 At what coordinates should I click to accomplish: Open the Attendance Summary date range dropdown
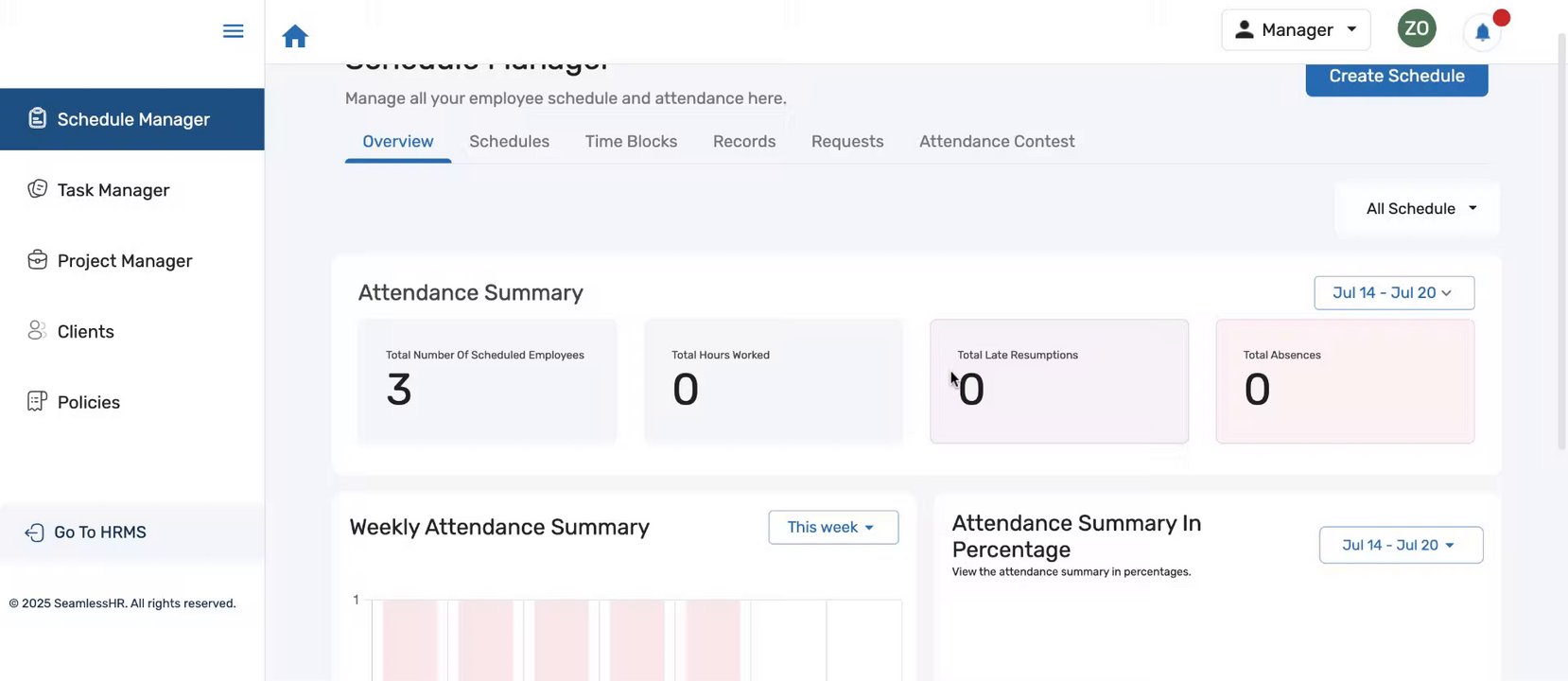pos(1393,293)
